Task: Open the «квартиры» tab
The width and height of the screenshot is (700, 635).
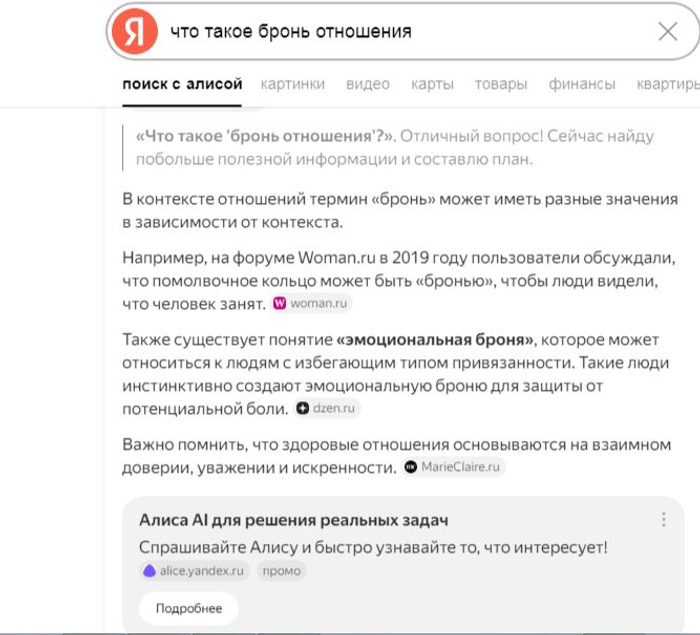Action: pos(667,84)
